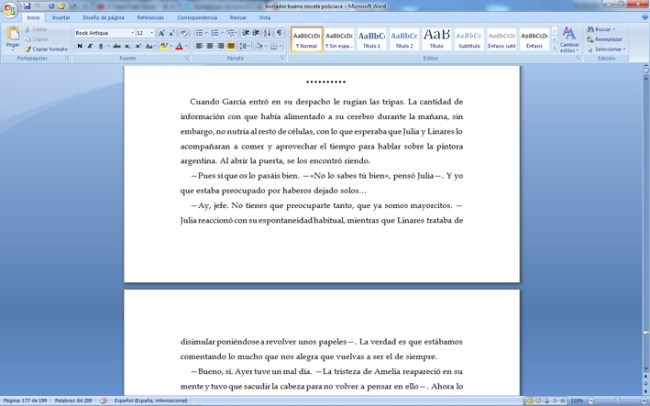
Task: Open the Book Antiqua font dropdown
Action: tap(132, 33)
